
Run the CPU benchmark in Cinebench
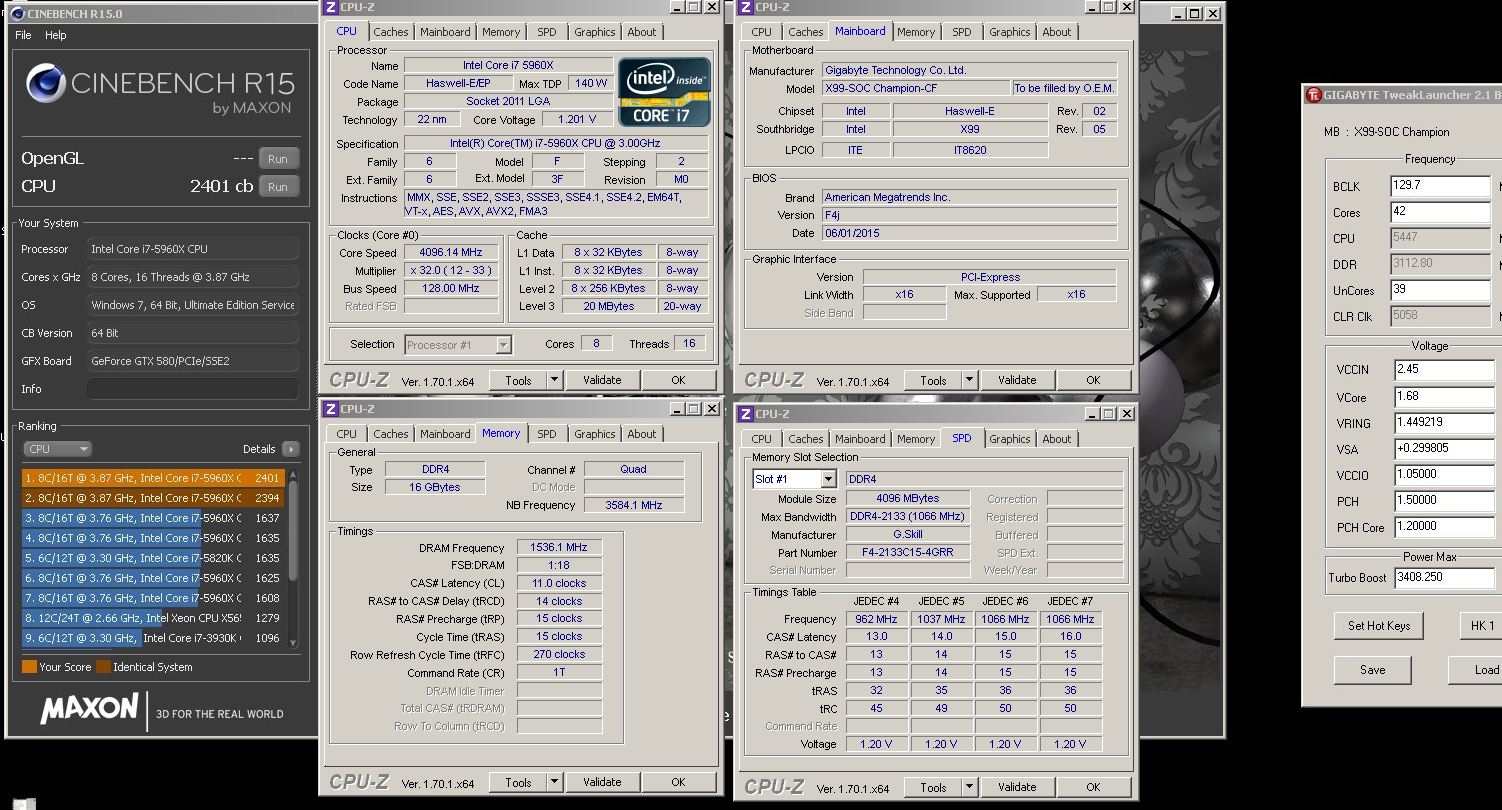(x=278, y=187)
